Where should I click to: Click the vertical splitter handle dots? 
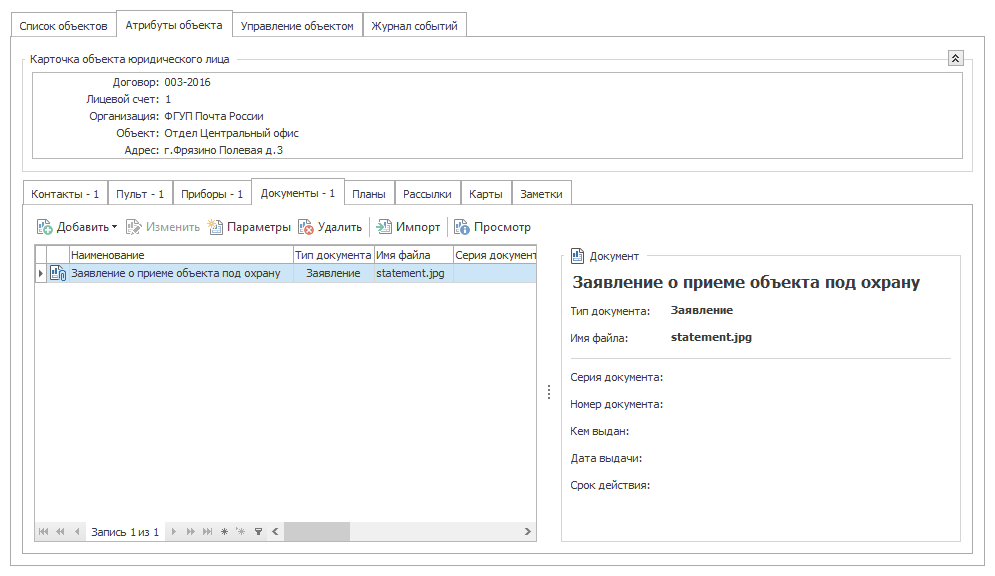[549, 393]
